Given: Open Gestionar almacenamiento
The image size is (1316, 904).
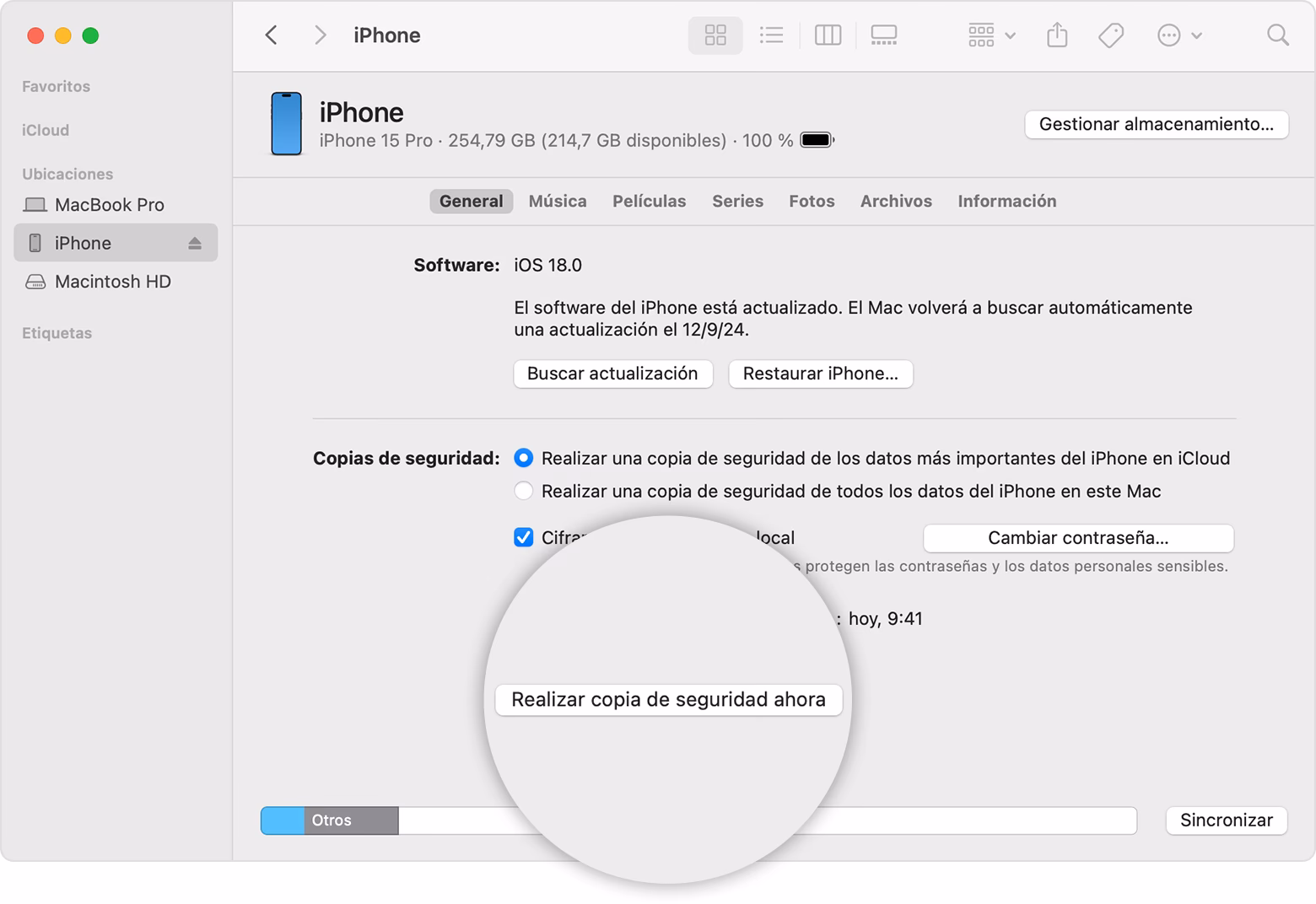Looking at the screenshot, I should coord(1156,124).
